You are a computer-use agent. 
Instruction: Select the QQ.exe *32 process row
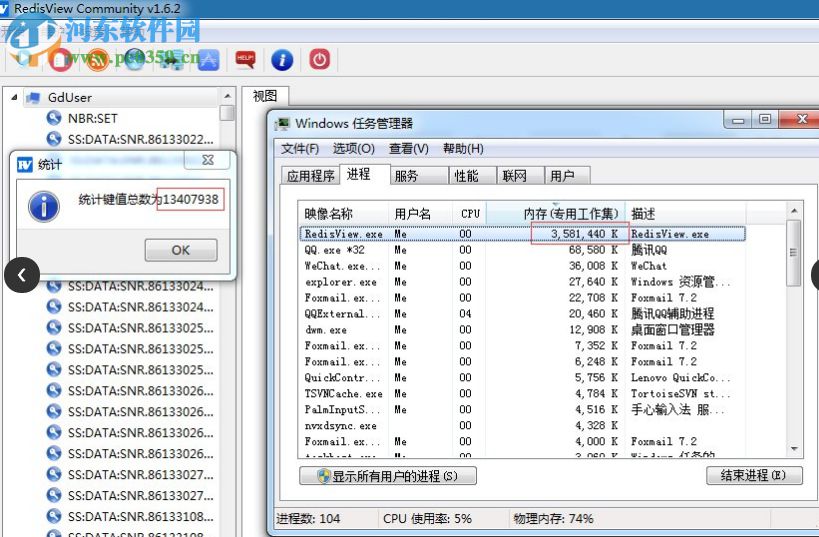tap(522, 250)
